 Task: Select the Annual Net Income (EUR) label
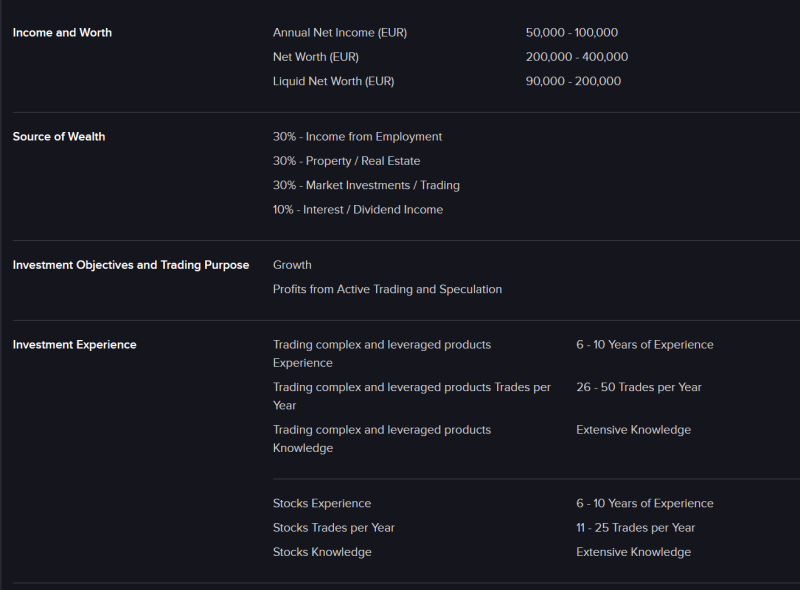(x=340, y=33)
